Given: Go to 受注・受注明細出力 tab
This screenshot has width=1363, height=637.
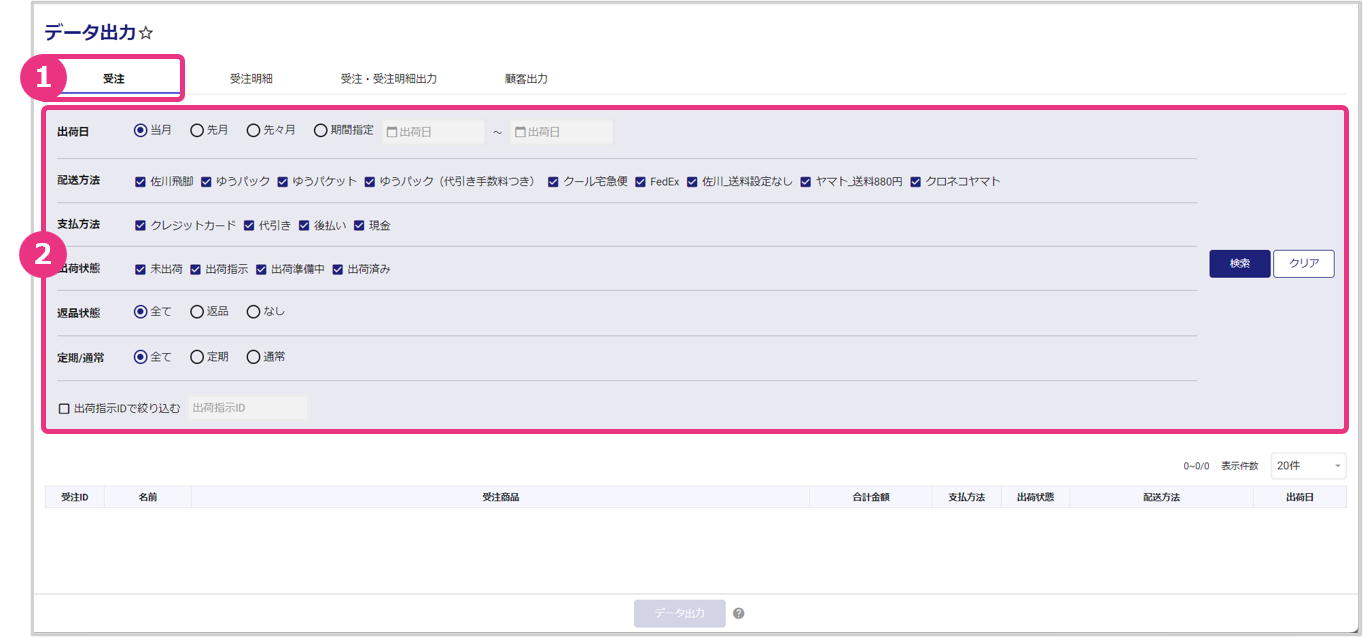Looking at the screenshot, I should pos(389,79).
